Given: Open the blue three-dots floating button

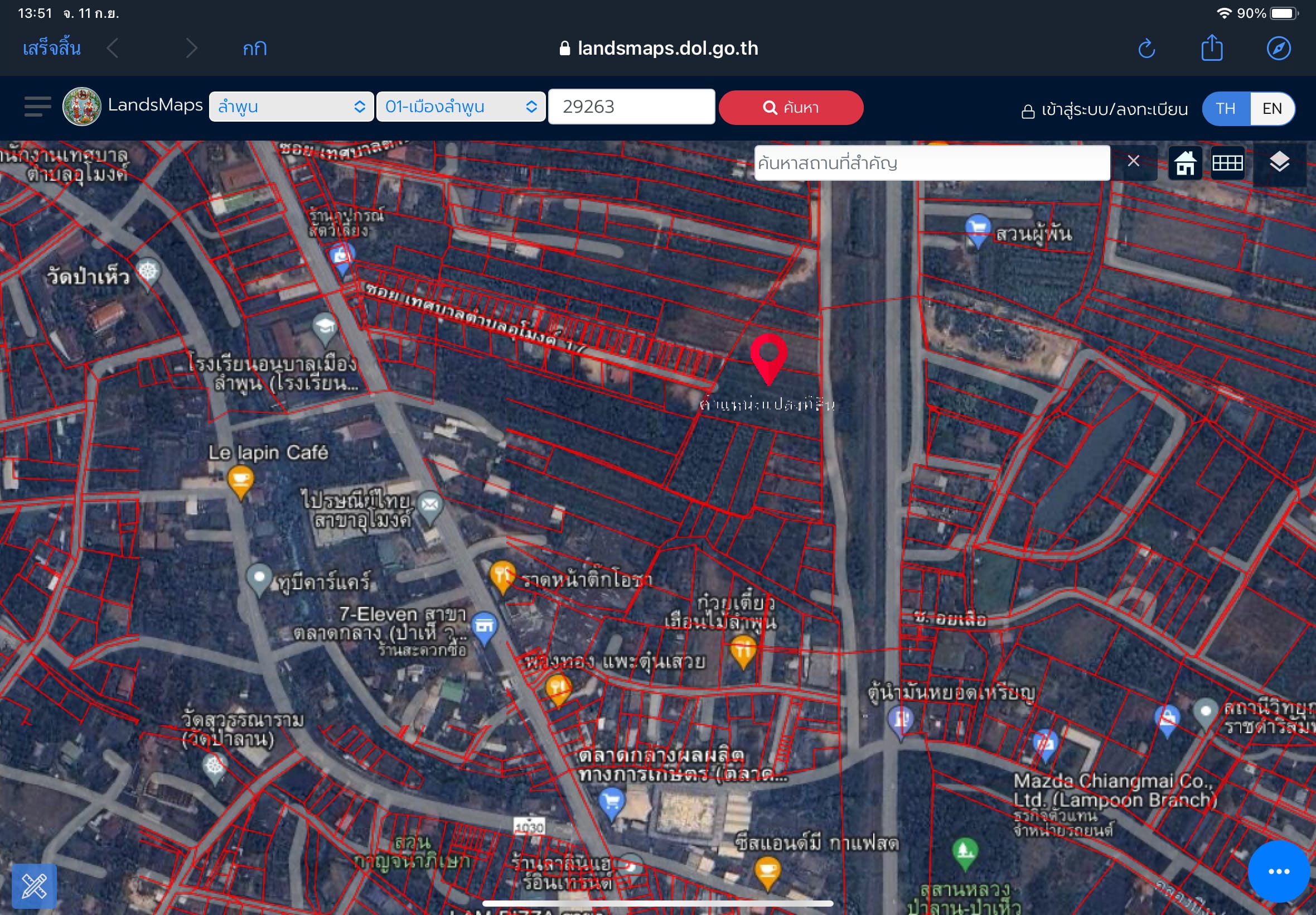Looking at the screenshot, I should [1279, 871].
